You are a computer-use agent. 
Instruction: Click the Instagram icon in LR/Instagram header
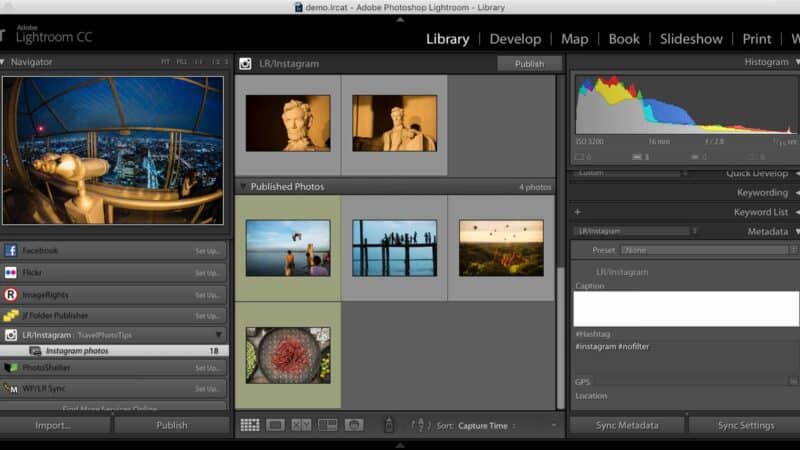coord(245,64)
